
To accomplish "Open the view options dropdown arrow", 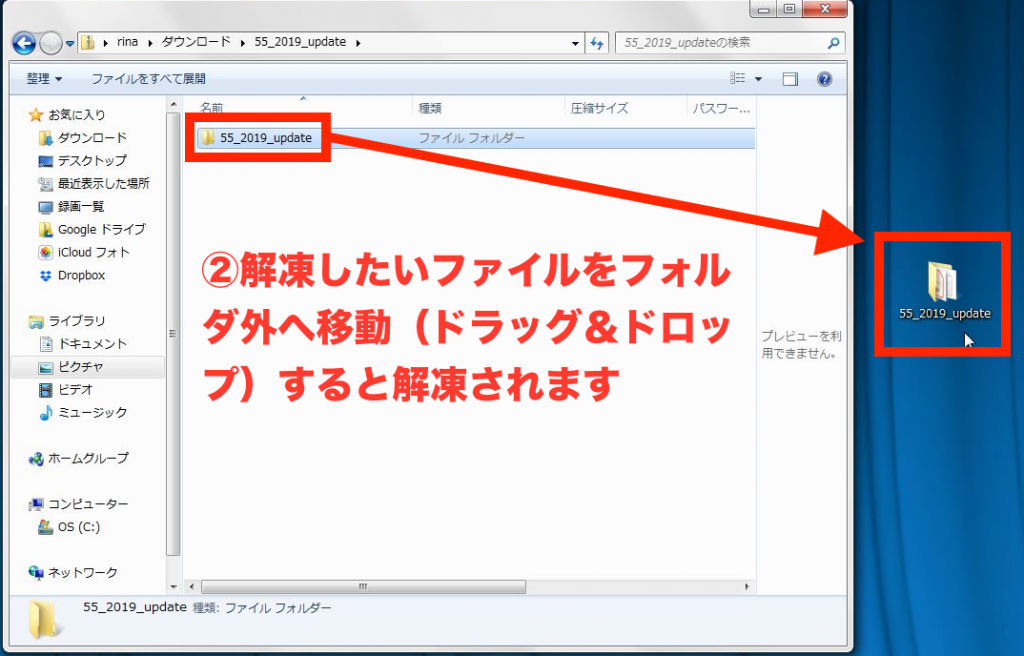I will click(758, 79).
